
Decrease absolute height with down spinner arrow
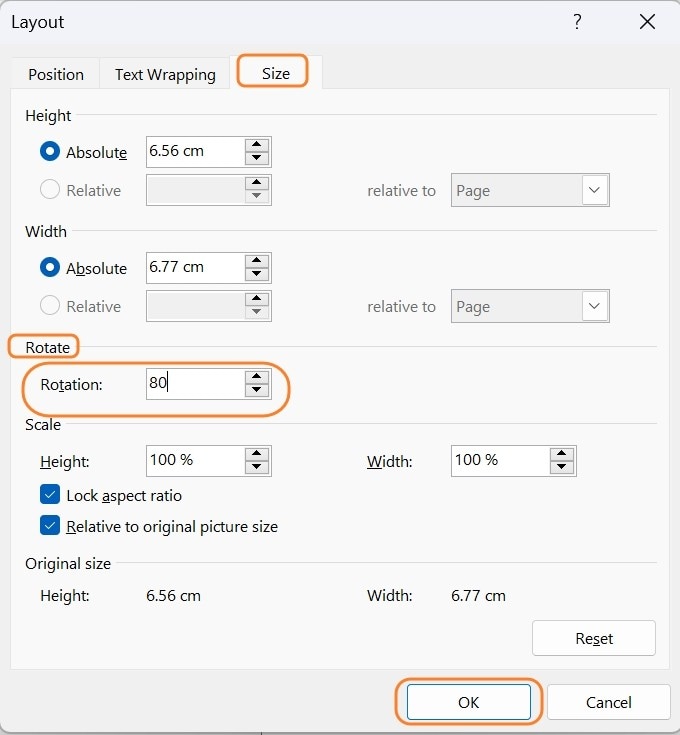point(258,159)
